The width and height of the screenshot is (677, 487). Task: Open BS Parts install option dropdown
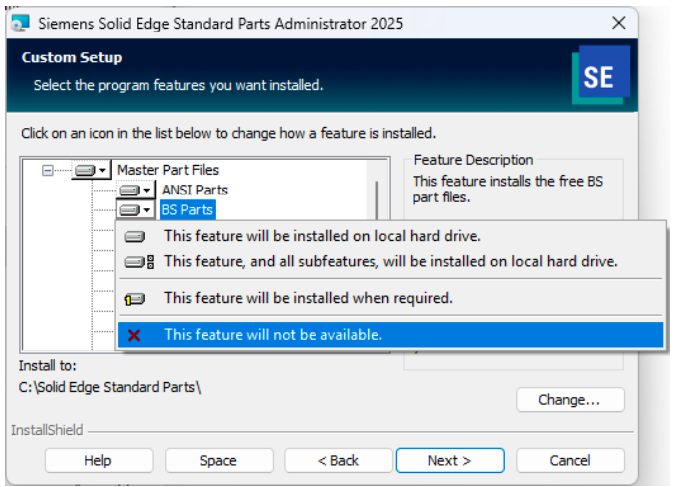tap(136, 210)
